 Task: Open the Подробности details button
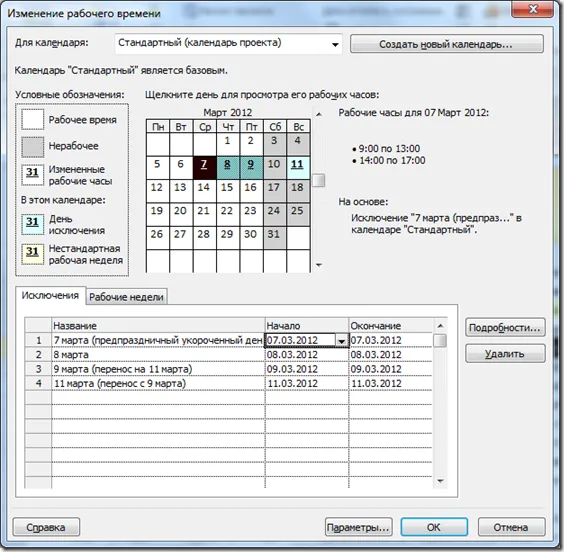tap(505, 328)
